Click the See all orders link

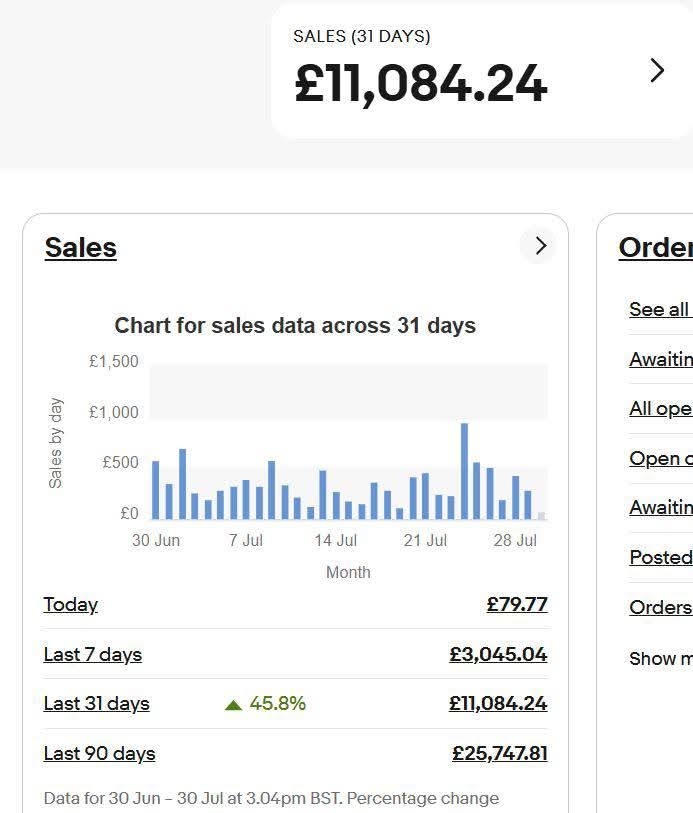pyautogui.click(x=659, y=310)
